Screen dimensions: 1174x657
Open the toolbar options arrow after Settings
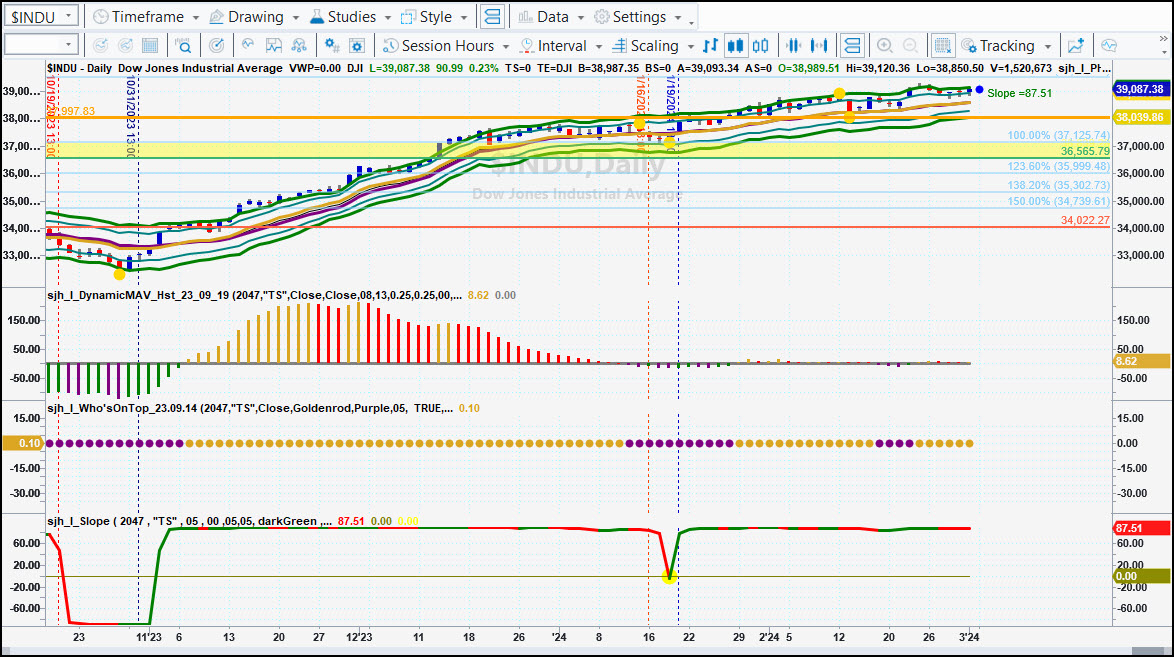coord(691,22)
